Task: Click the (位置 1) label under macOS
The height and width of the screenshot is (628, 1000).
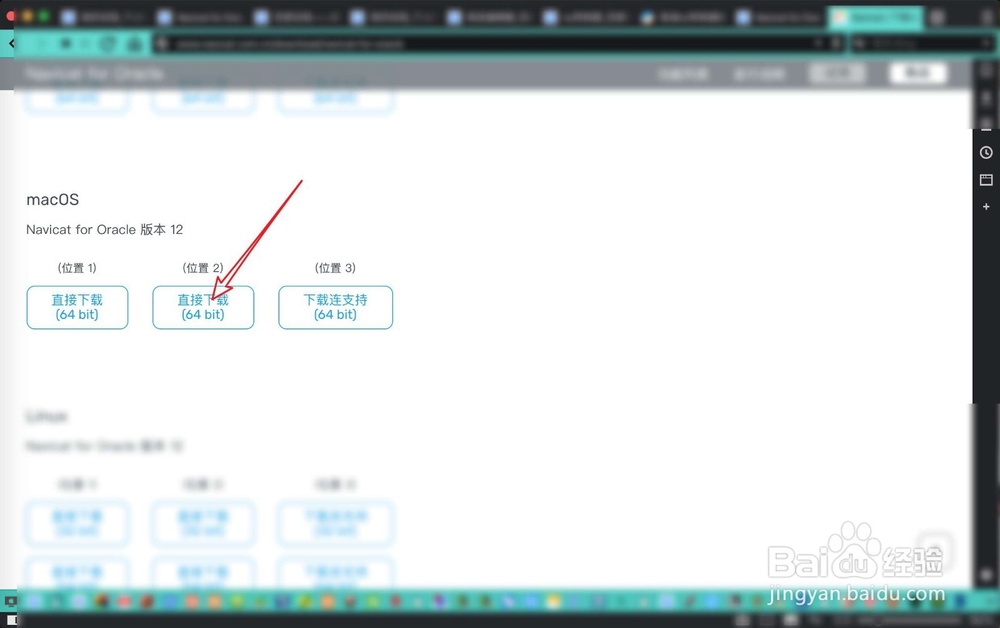Action: [x=77, y=268]
